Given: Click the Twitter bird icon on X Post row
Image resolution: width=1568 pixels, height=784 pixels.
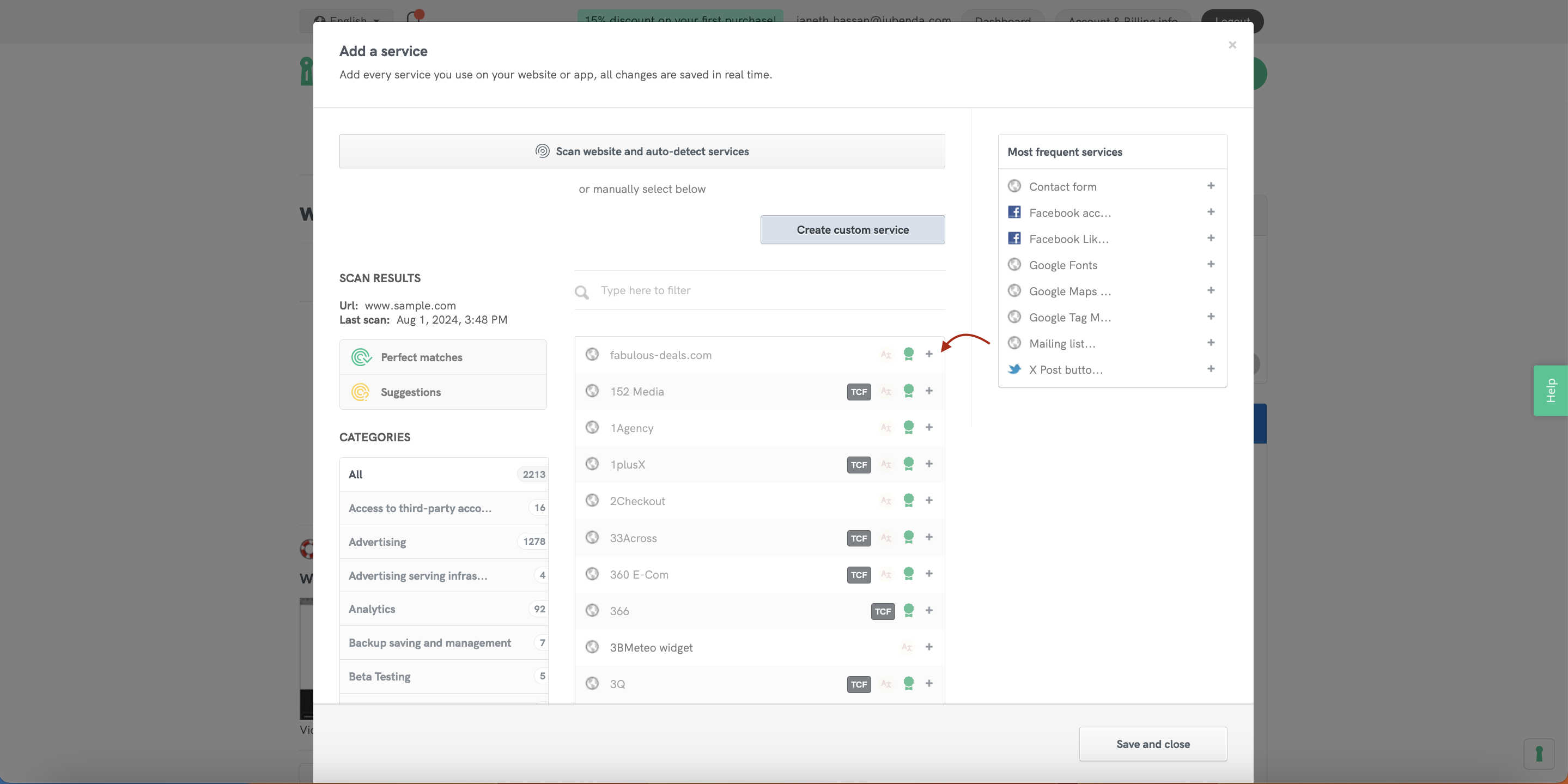Looking at the screenshot, I should [1014, 369].
